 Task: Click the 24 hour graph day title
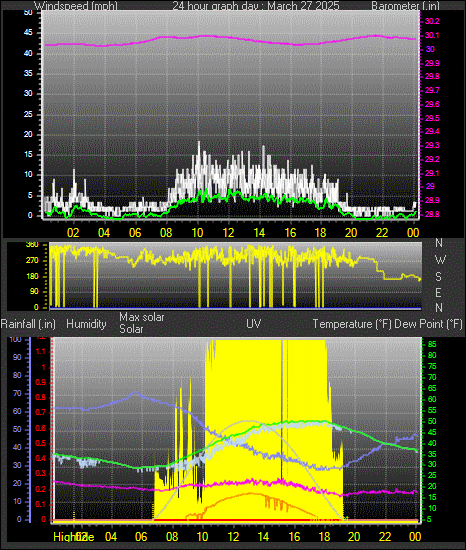point(256,6)
